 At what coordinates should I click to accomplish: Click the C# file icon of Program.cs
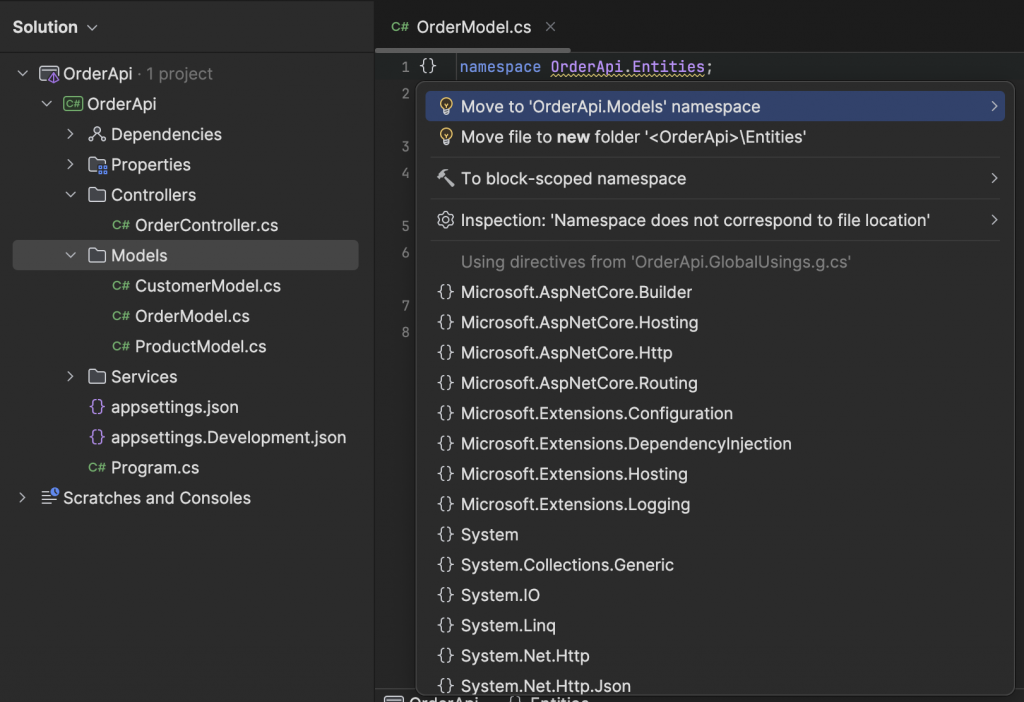point(97,468)
